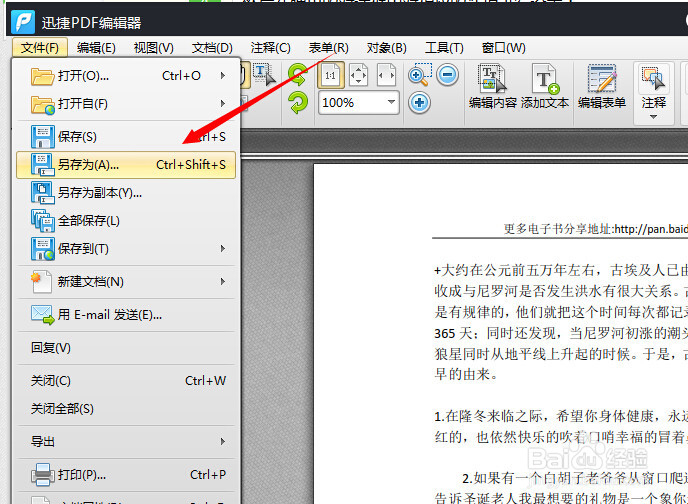Image resolution: width=688 pixels, height=504 pixels.
Task: Choose 打开(O)... from the file menu
Action: click(x=126, y=76)
